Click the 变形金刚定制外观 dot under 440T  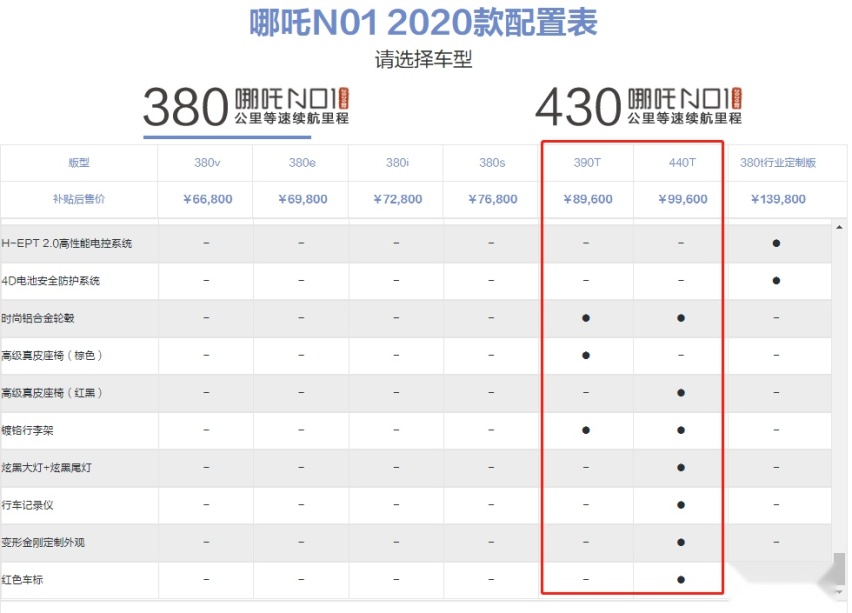(681, 542)
